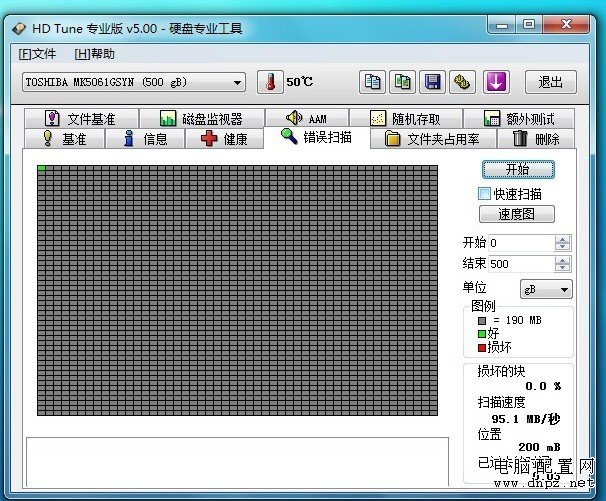
Task: Click the purple down-arrow icon
Action: 496,82
